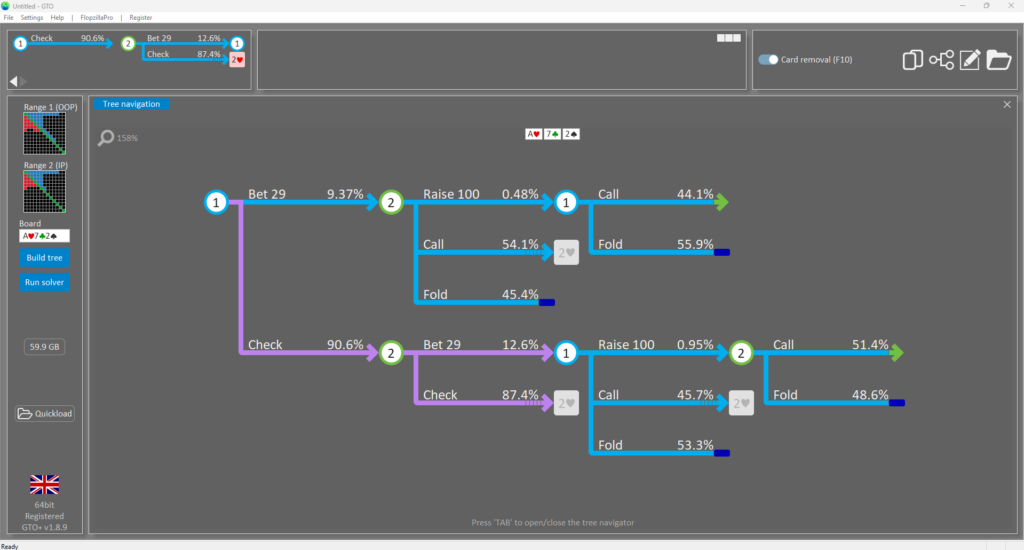Click the Build tree button
The height and width of the screenshot is (550, 1024).
coord(44,257)
